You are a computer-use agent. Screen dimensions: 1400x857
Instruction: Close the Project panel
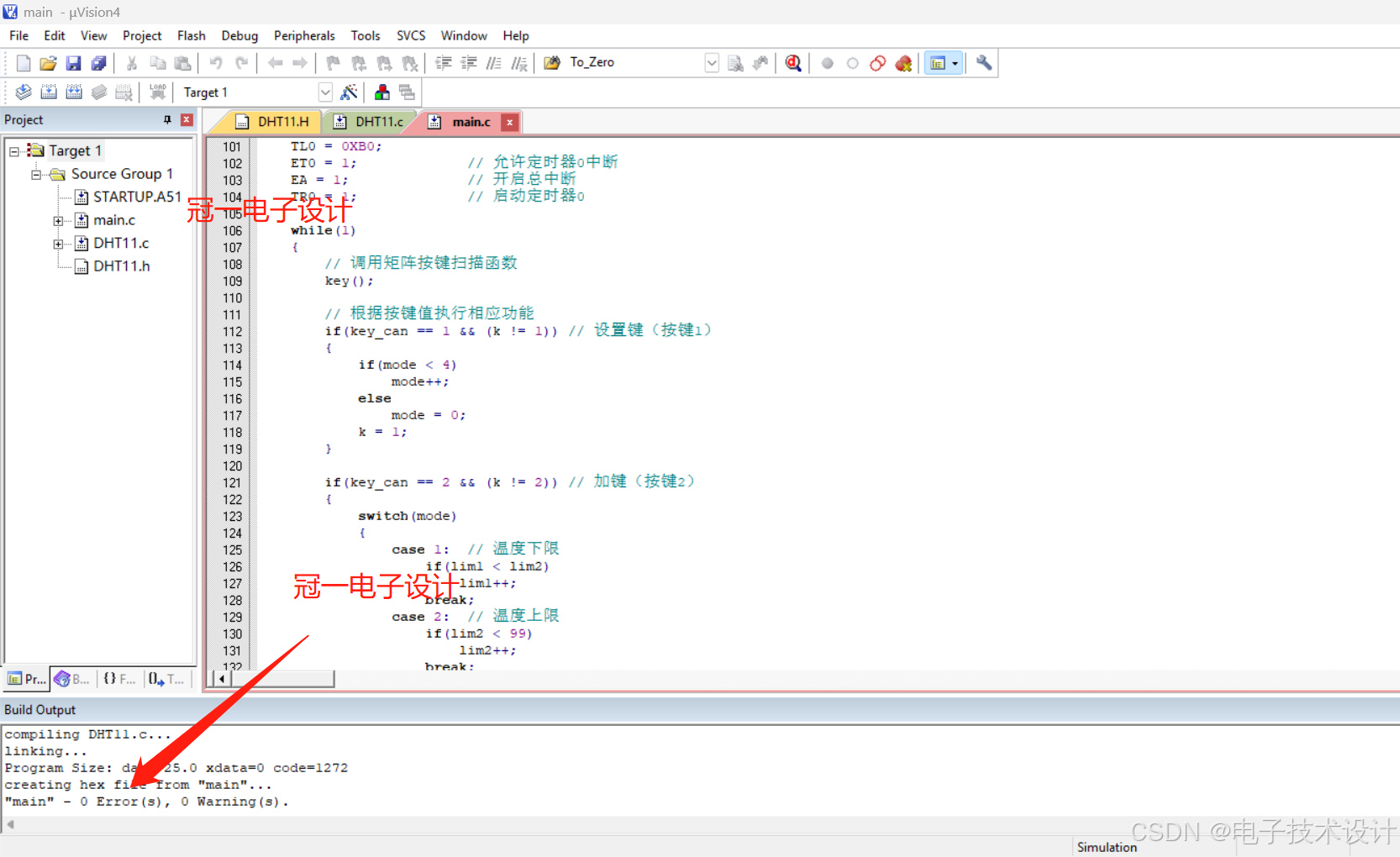tap(187, 120)
